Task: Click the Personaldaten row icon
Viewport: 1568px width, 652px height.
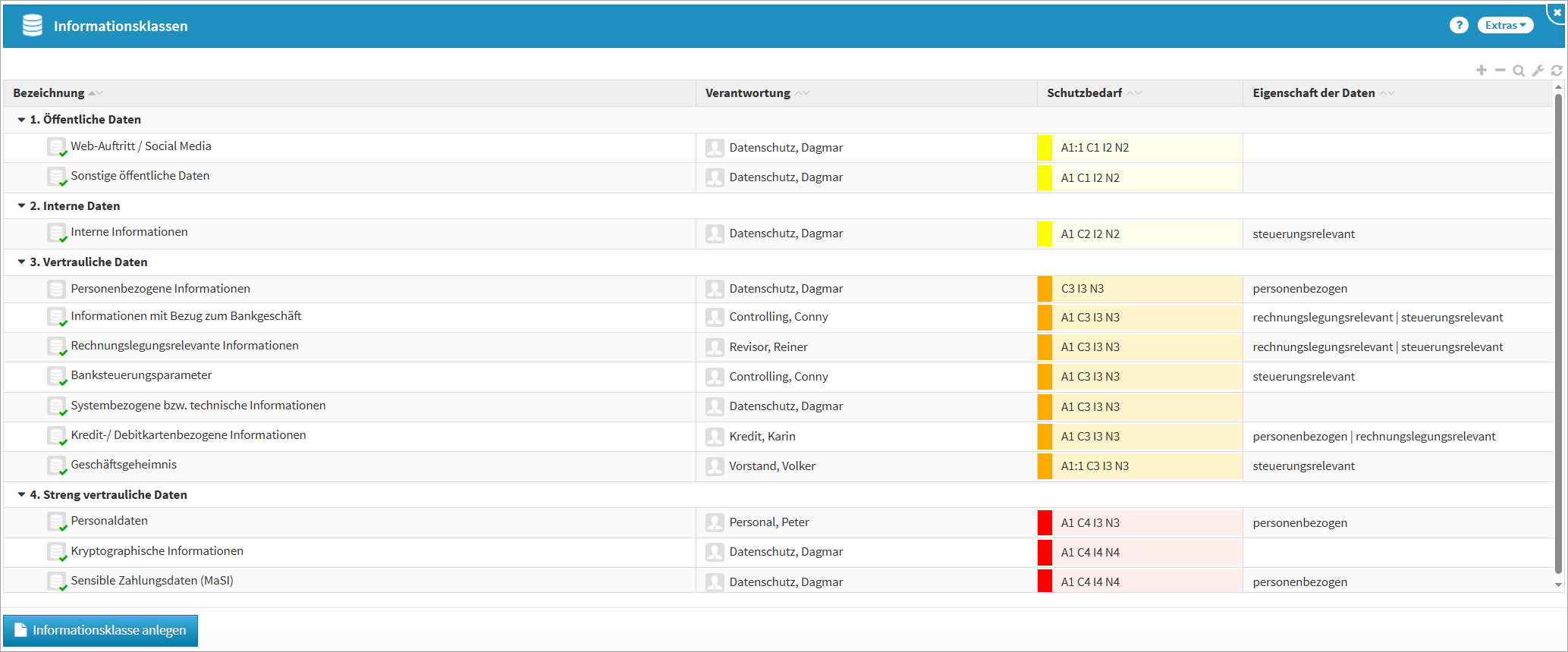Action: [x=57, y=522]
